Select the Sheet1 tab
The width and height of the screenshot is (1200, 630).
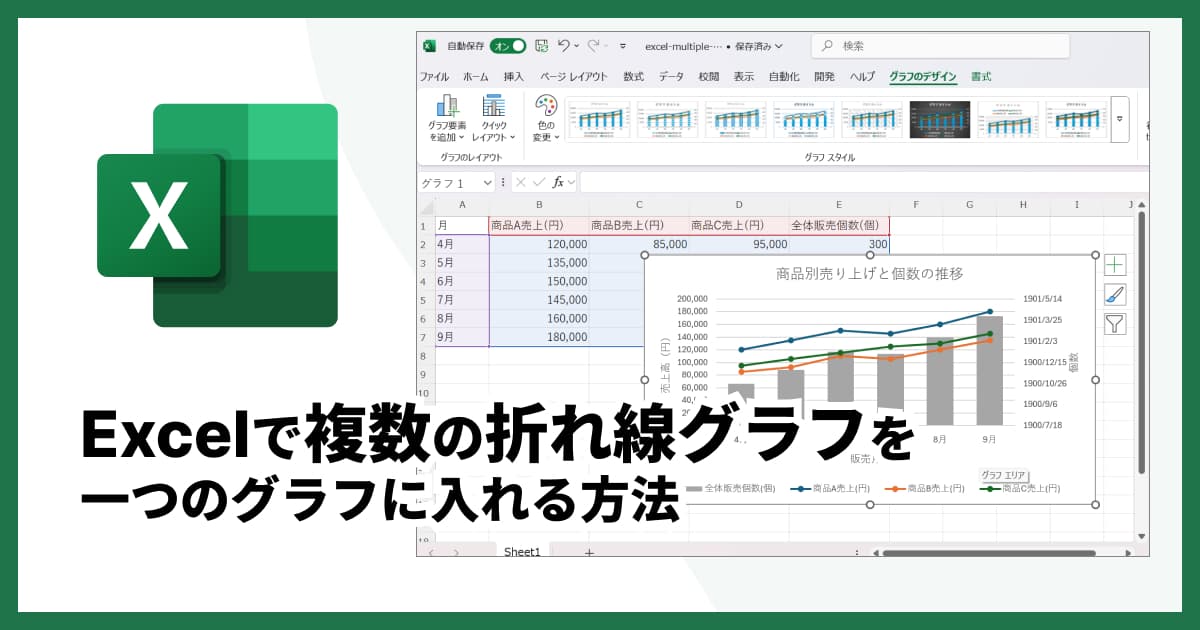[x=521, y=551]
